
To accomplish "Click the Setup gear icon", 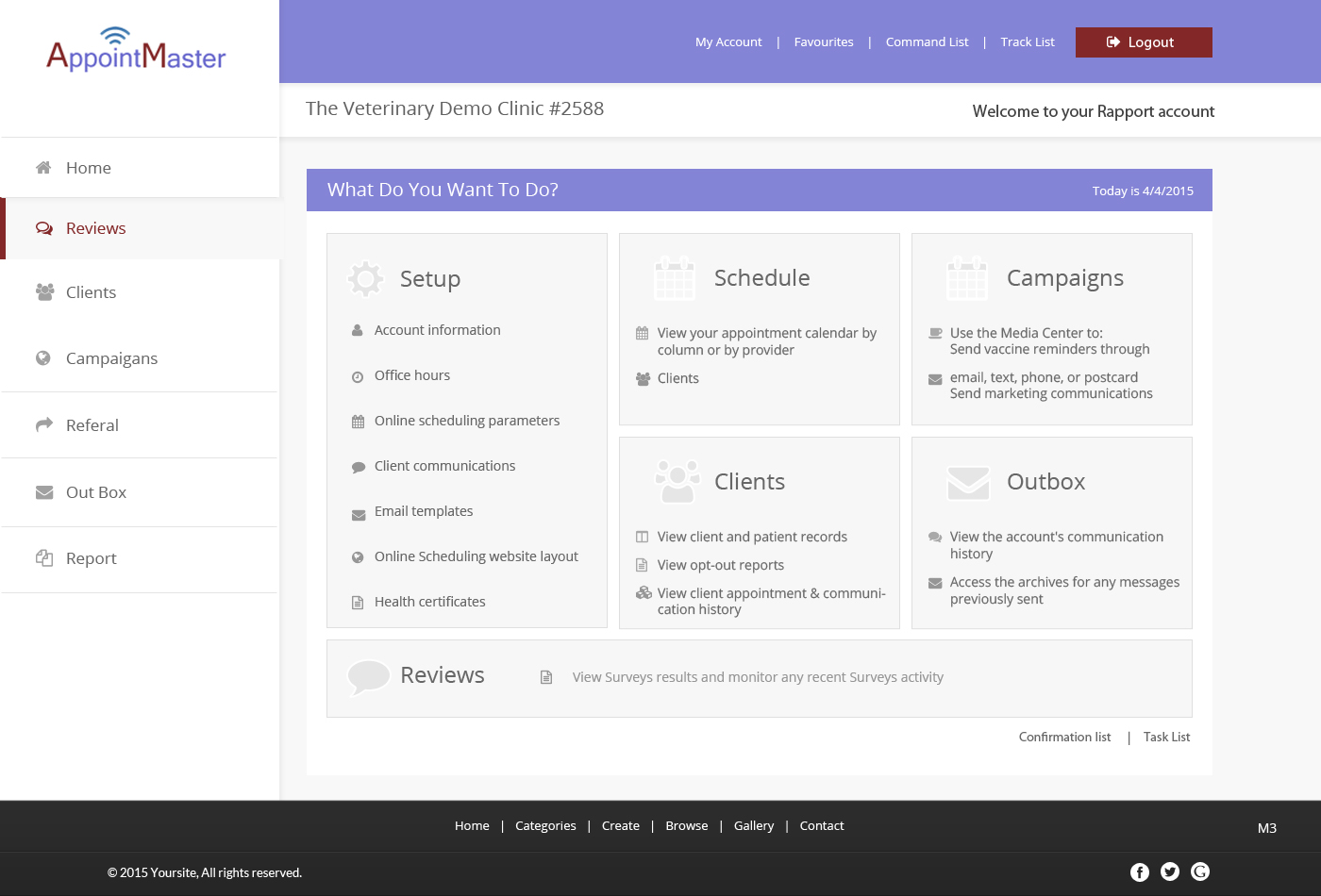I will [x=366, y=279].
